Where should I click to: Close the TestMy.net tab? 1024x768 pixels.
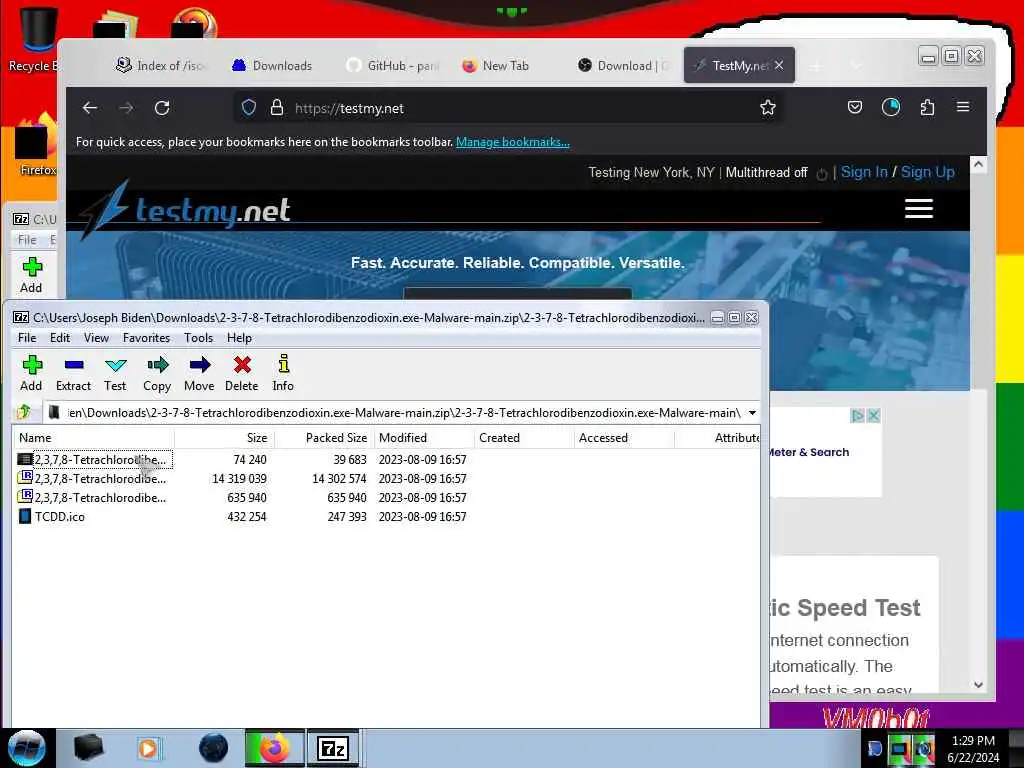pos(779,65)
